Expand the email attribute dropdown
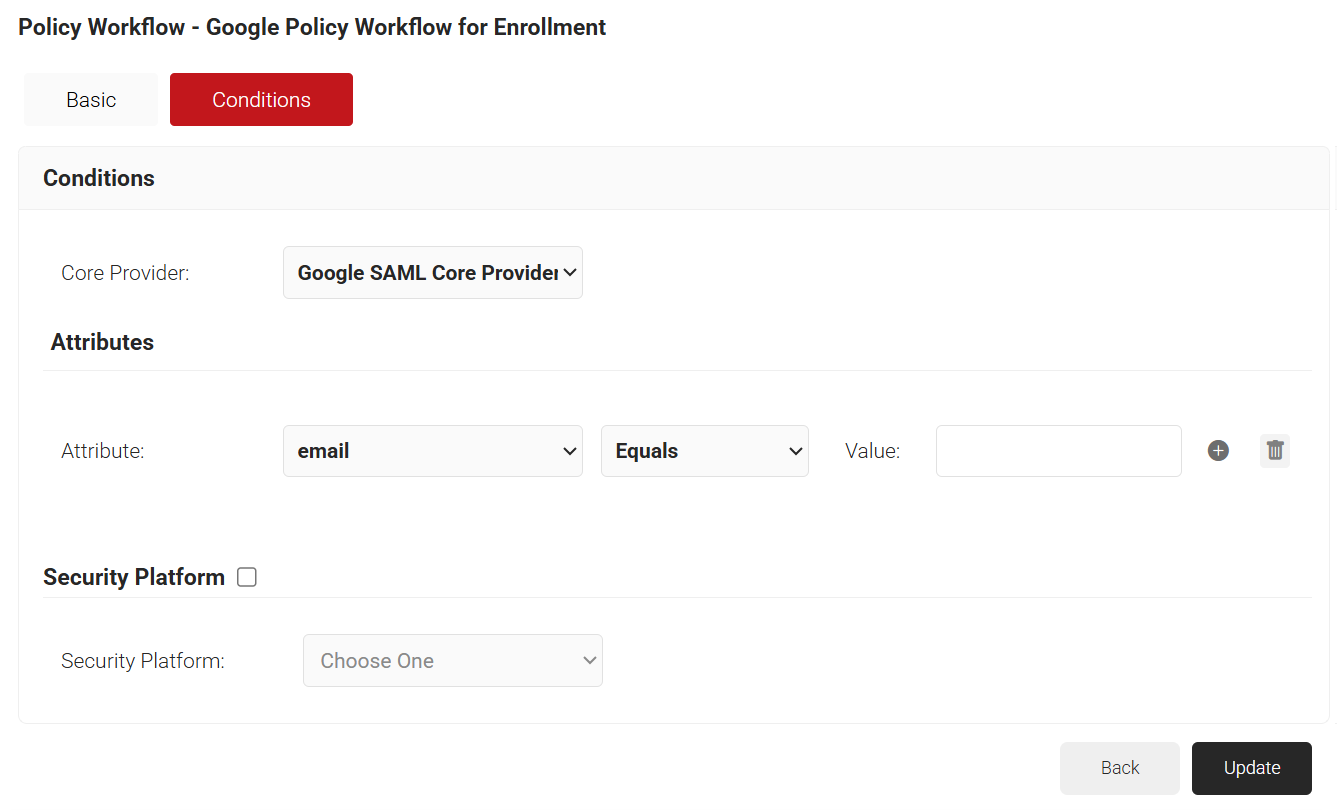1337x811 pixels. tap(432, 451)
